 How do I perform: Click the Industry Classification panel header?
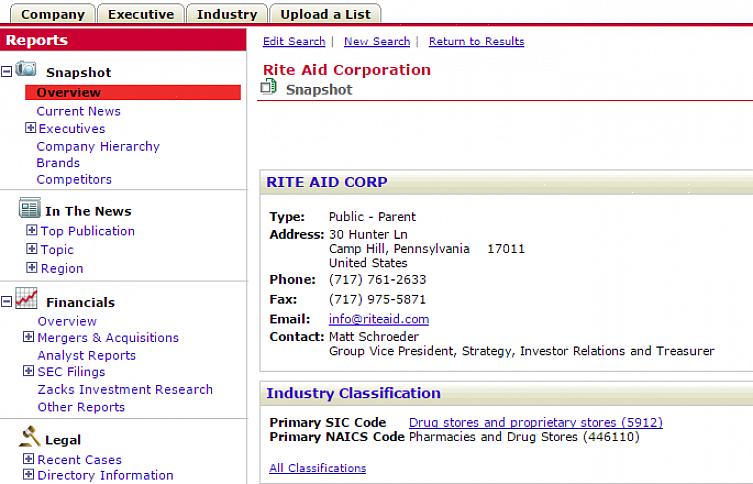tap(506, 393)
